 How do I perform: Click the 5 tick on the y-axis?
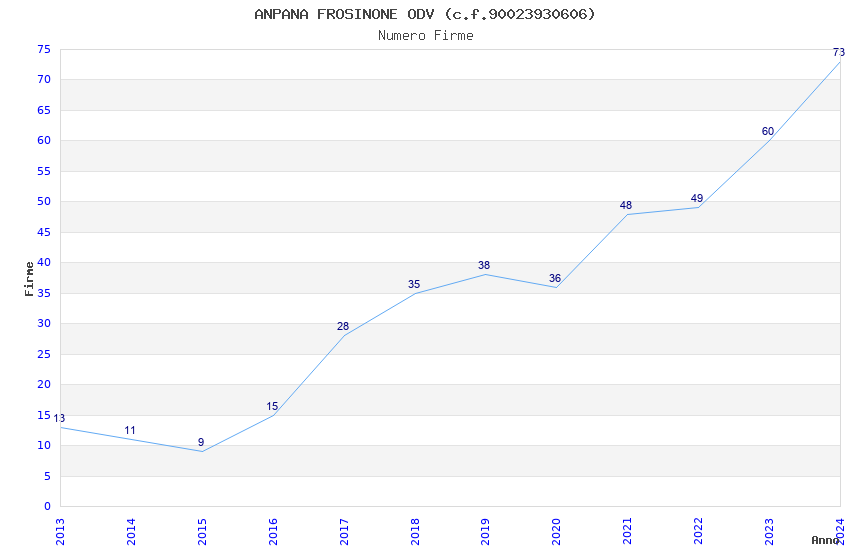48,476
